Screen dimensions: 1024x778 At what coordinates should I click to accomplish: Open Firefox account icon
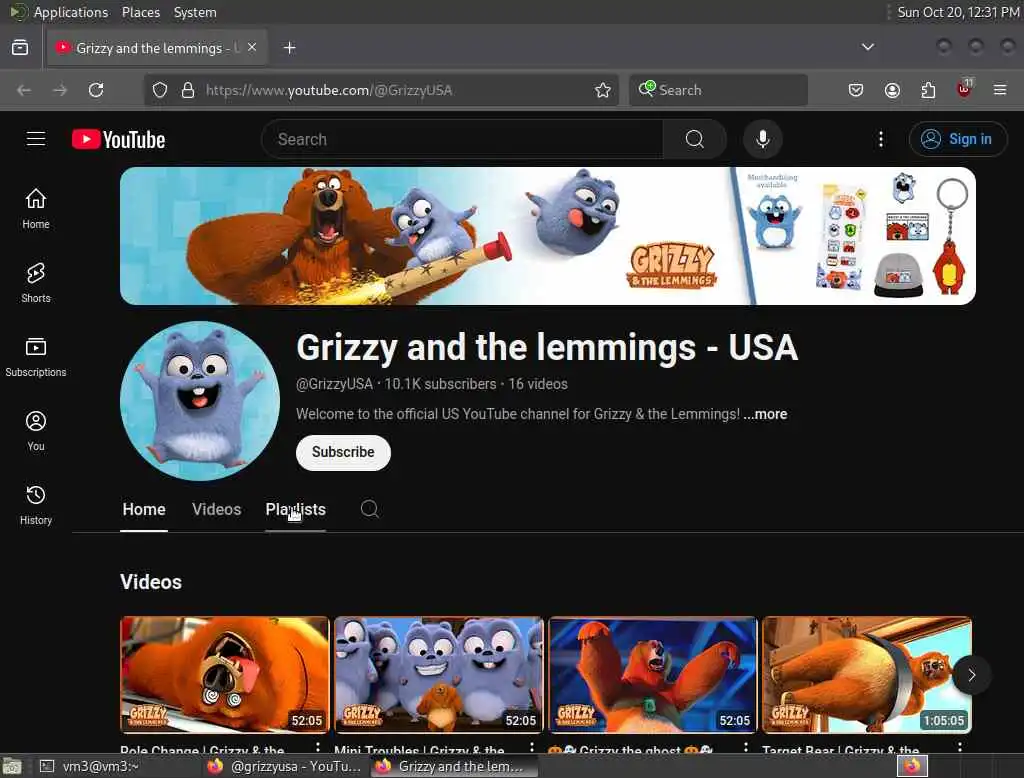click(x=892, y=89)
